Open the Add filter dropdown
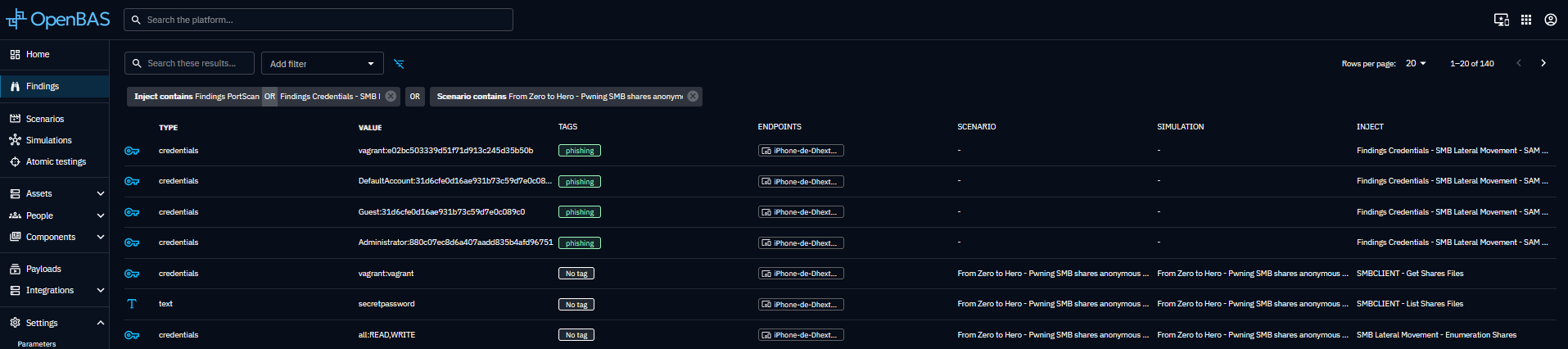The image size is (1568, 349). point(322,64)
